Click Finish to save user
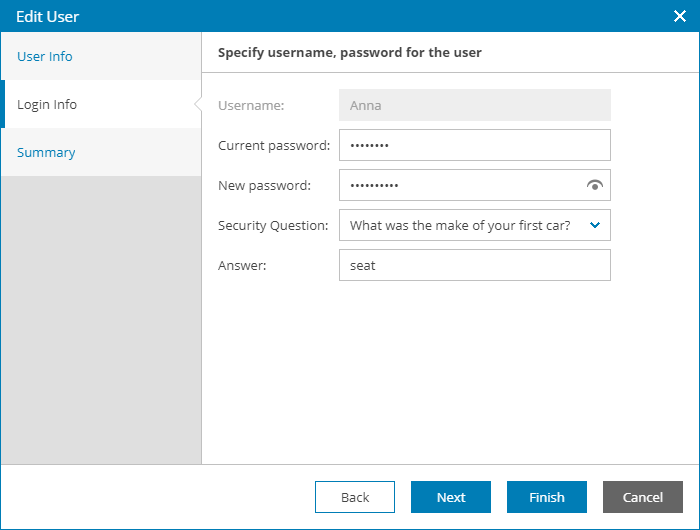Viewport: 700px width, 530px height. 547,497
